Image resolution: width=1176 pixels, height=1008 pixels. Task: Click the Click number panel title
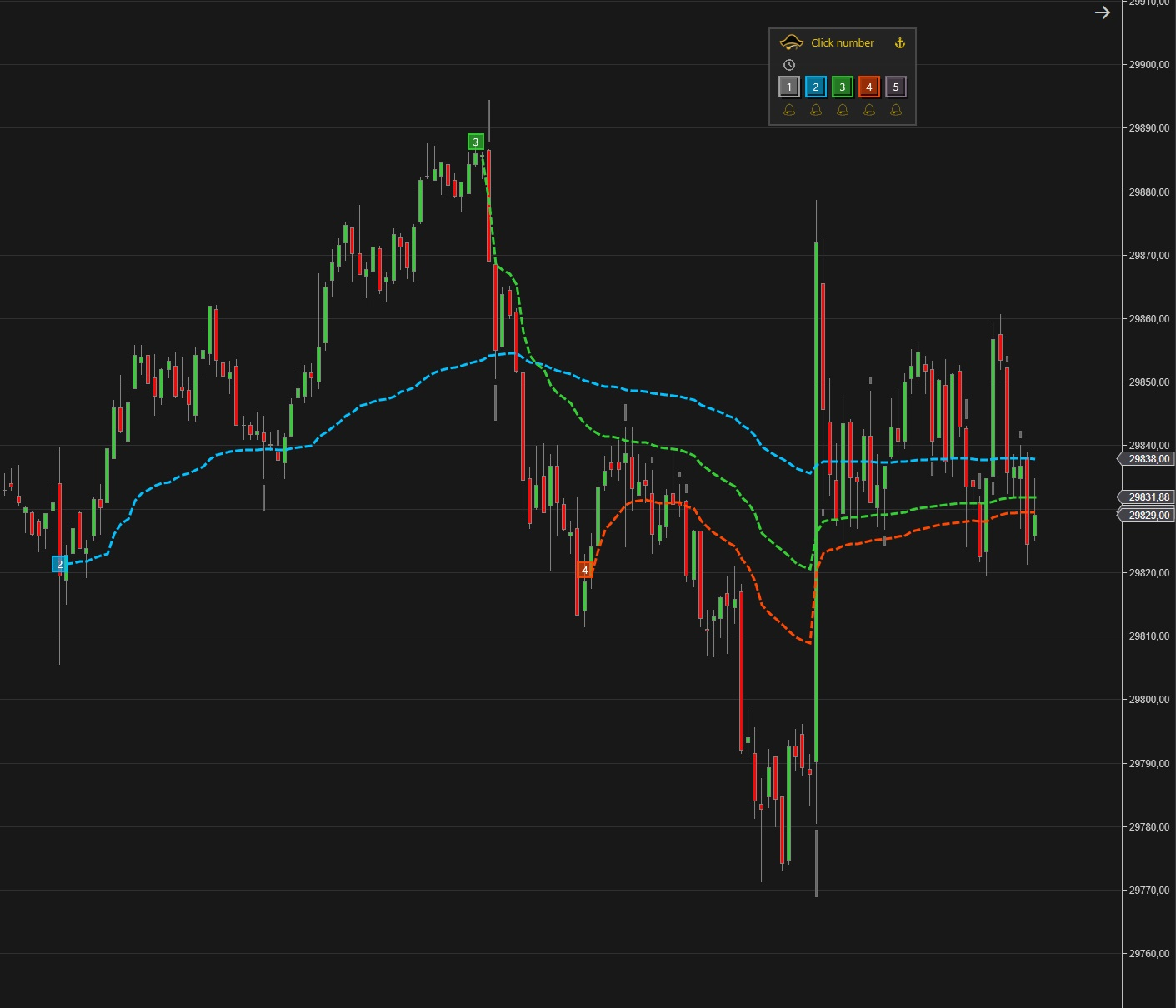pyautogui.click(x=843, y=42)
